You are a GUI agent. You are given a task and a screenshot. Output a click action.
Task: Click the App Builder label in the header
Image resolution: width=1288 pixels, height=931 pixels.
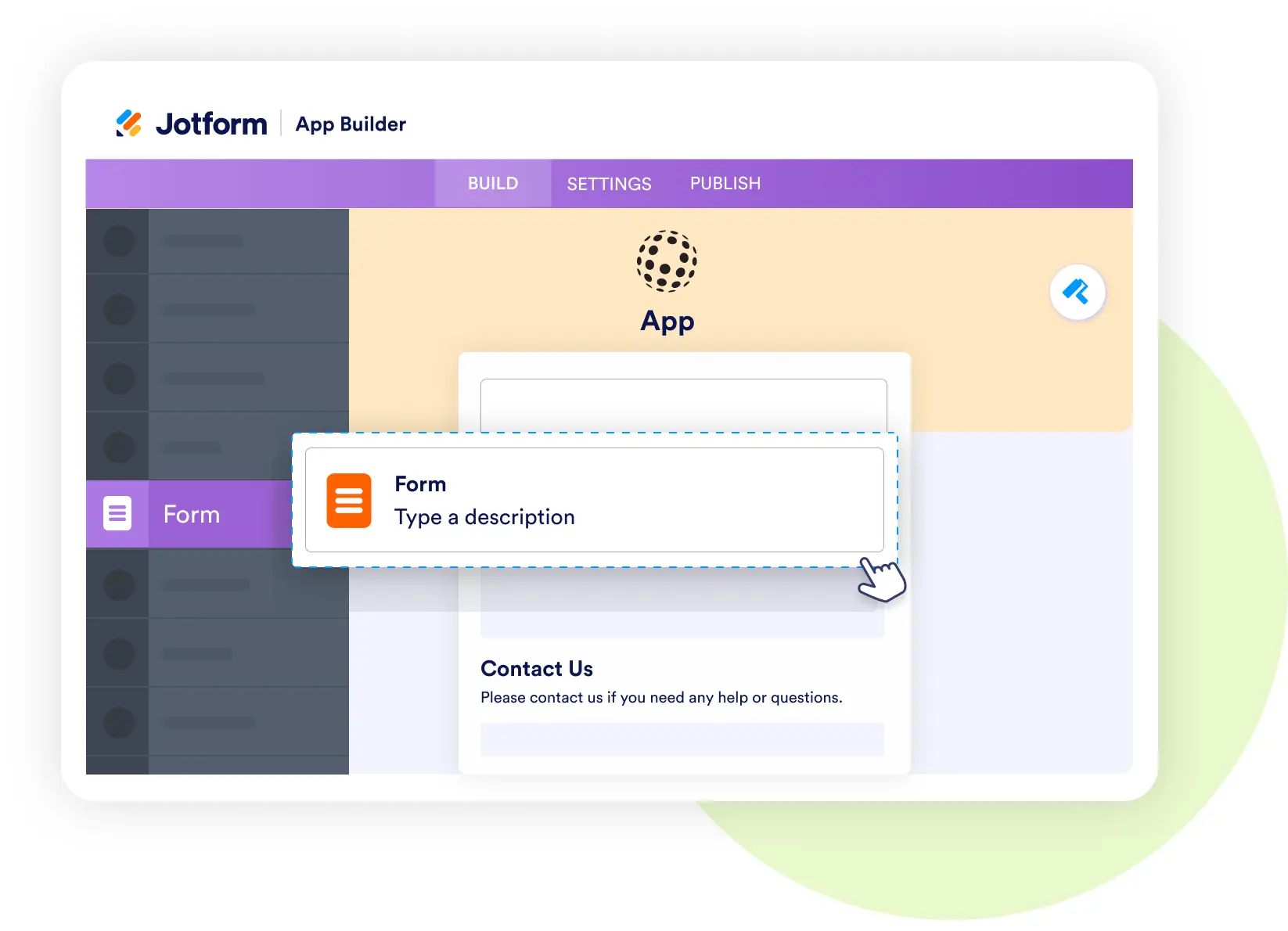(351, 124)
